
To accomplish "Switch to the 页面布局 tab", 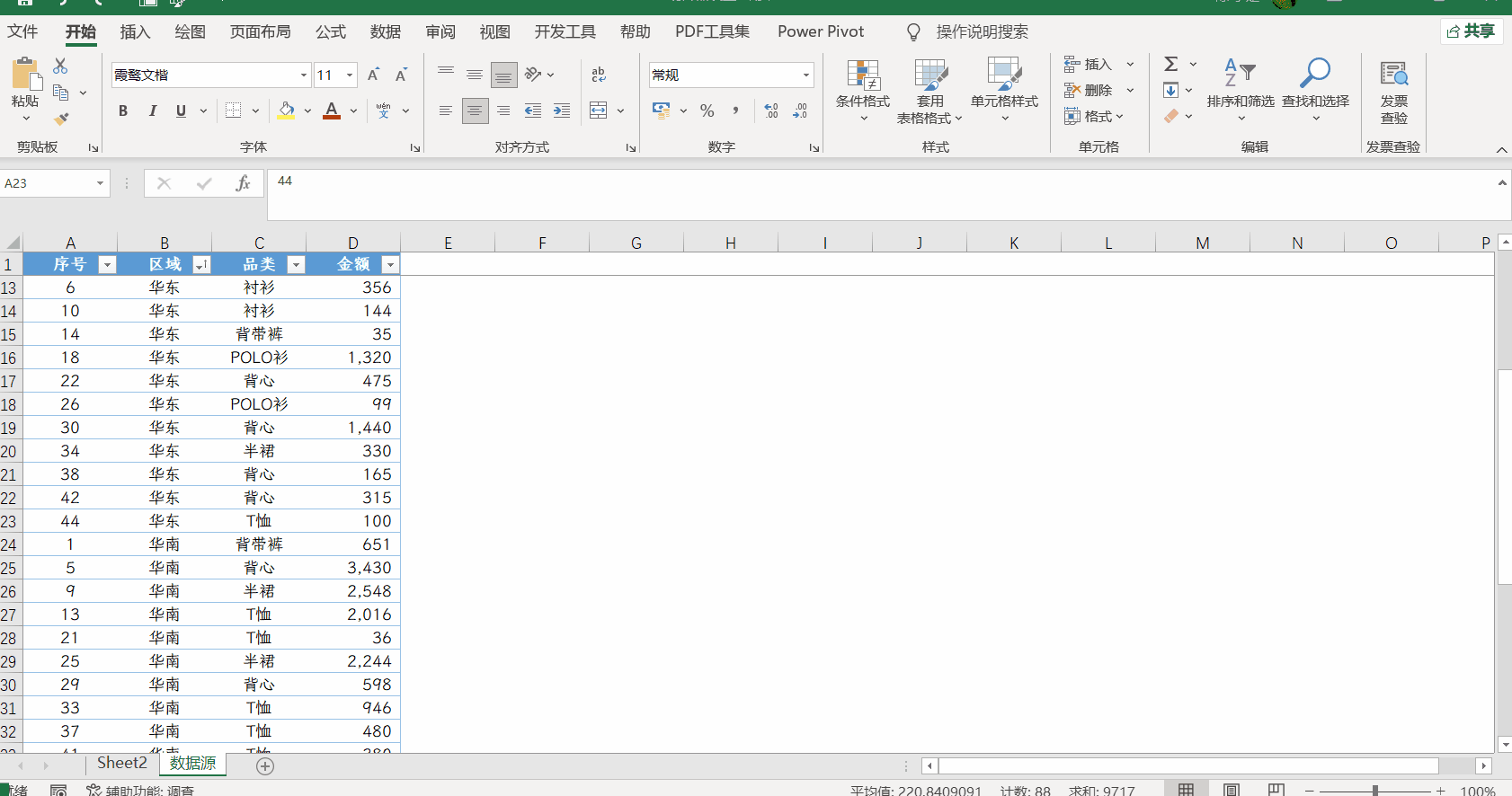I will [261, 32].
